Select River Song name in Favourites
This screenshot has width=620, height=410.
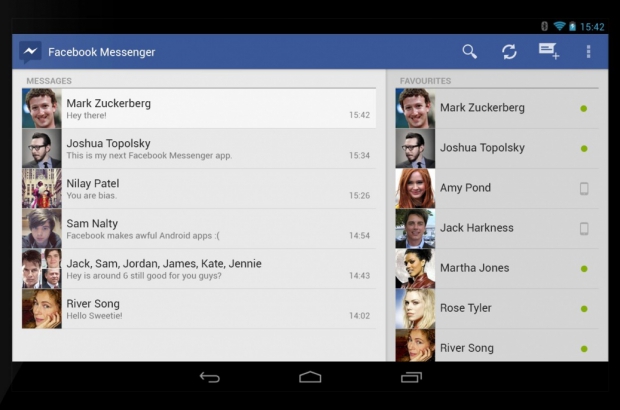[x=467, y=348]
